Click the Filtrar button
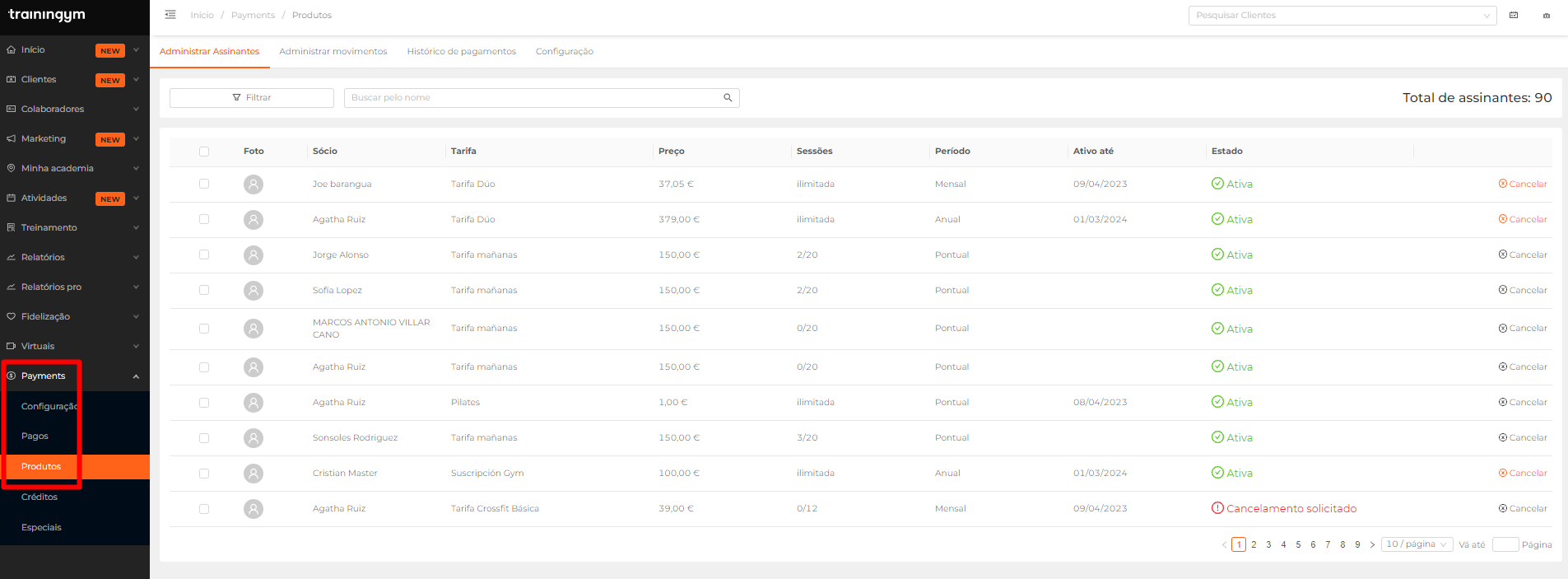Screen dimensions: 1568x579 click(x=252, y=97)
